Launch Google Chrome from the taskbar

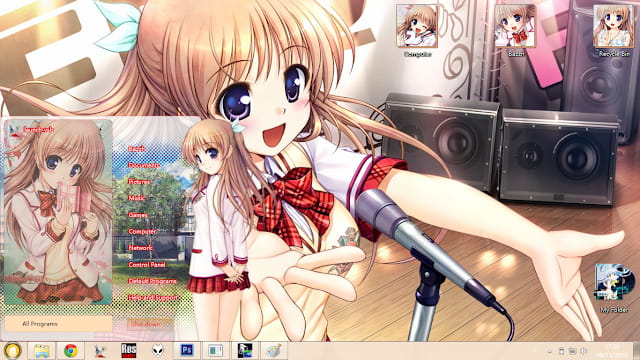(71, 351)
